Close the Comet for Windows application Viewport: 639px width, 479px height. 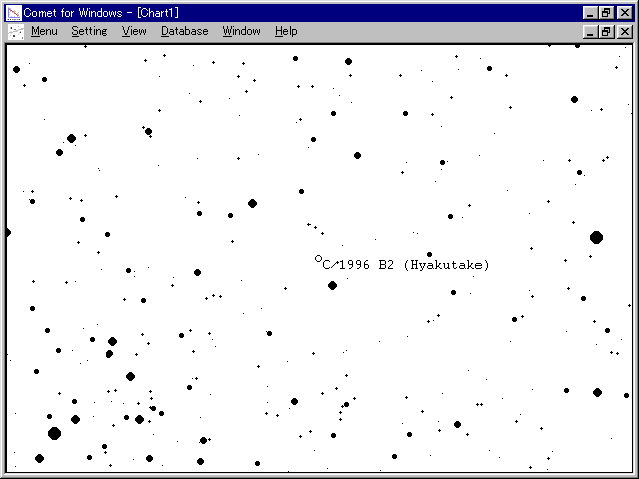(x=624, y=12)
